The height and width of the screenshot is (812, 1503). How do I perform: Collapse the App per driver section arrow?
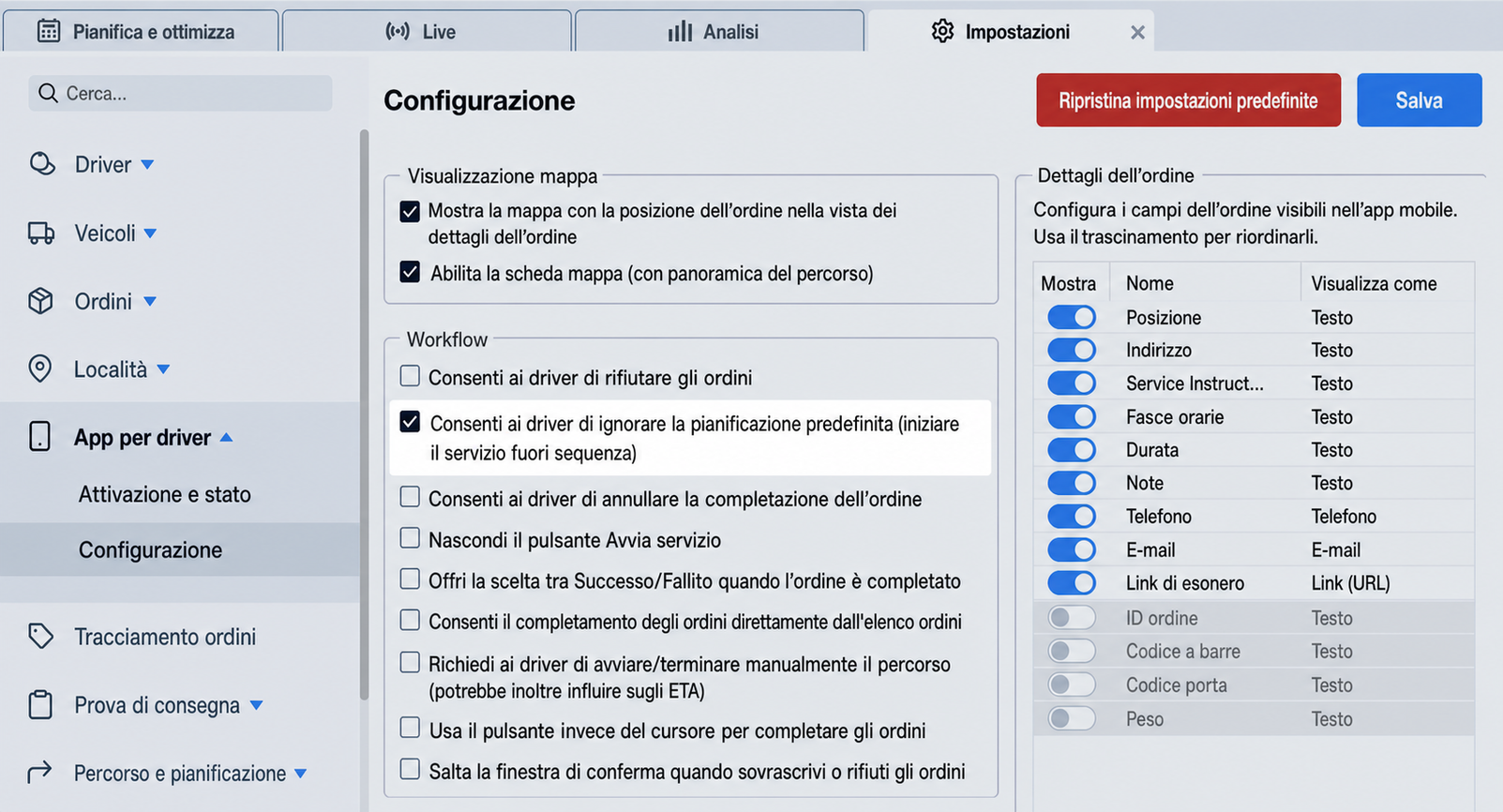point(226,437)
